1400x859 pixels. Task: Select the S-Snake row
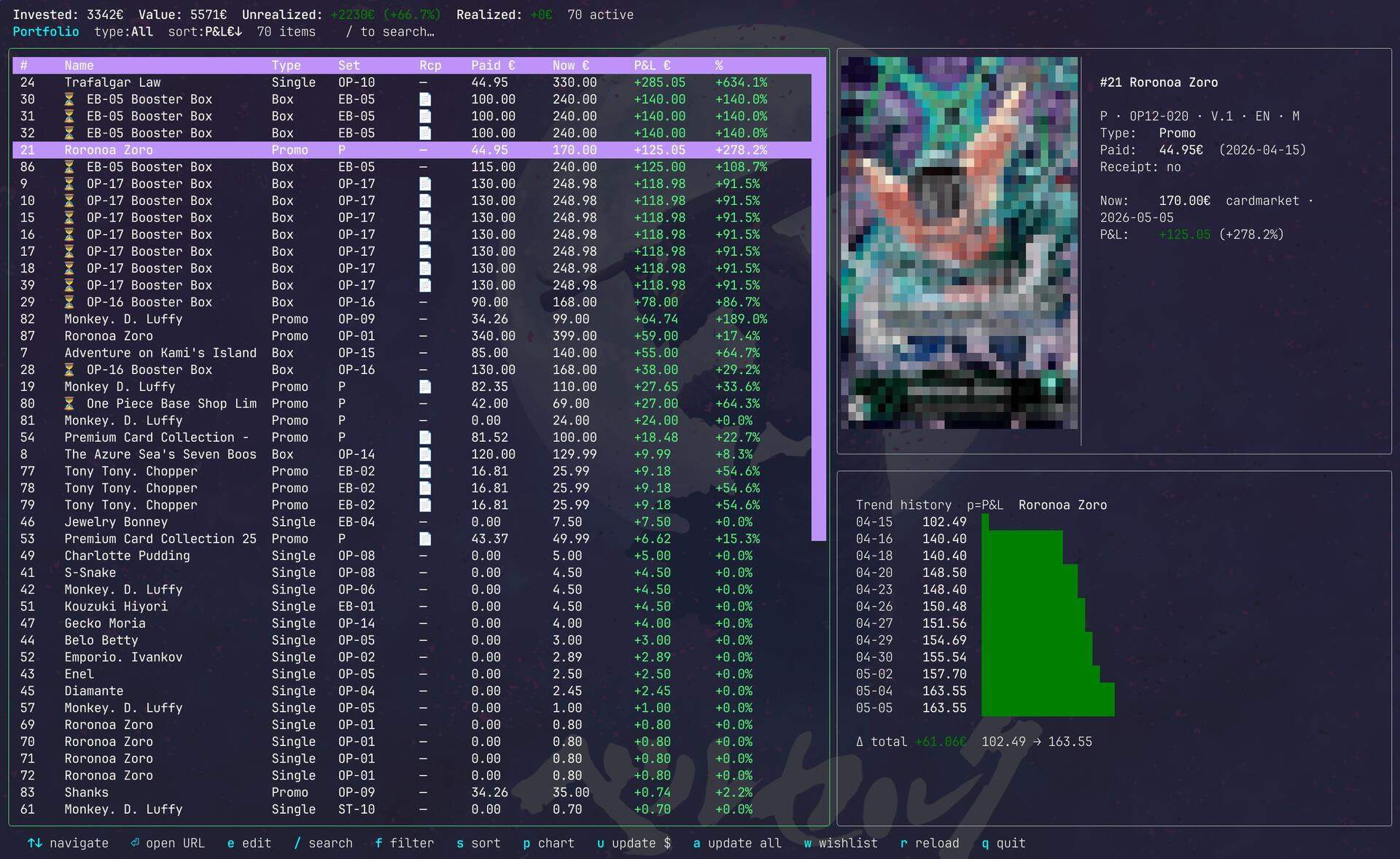pos(412,572)
